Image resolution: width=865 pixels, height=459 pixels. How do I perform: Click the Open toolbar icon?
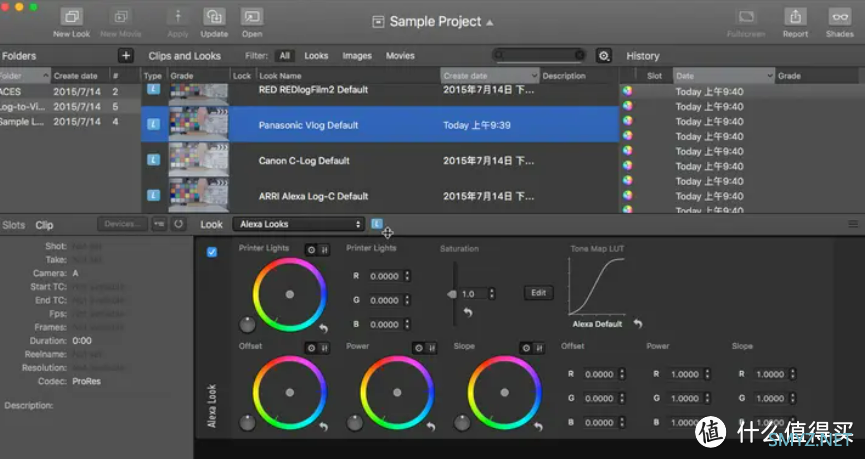tap(252, 17)
